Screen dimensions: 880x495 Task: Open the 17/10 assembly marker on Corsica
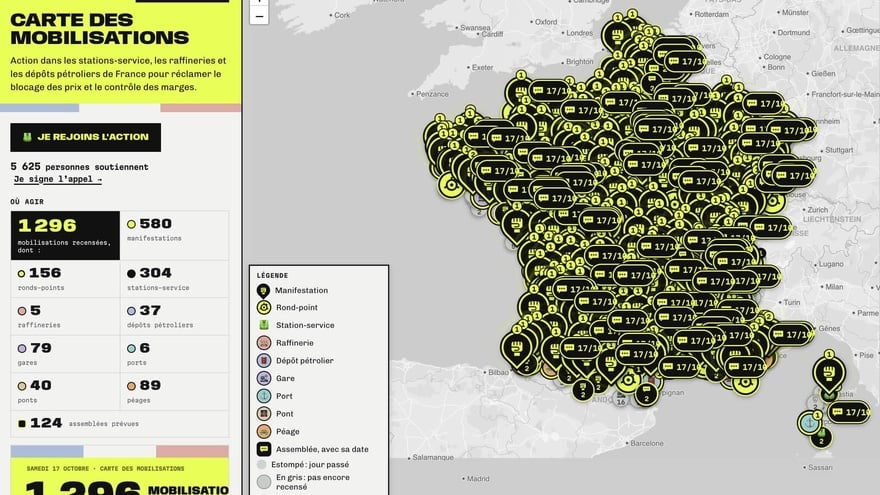849,412
